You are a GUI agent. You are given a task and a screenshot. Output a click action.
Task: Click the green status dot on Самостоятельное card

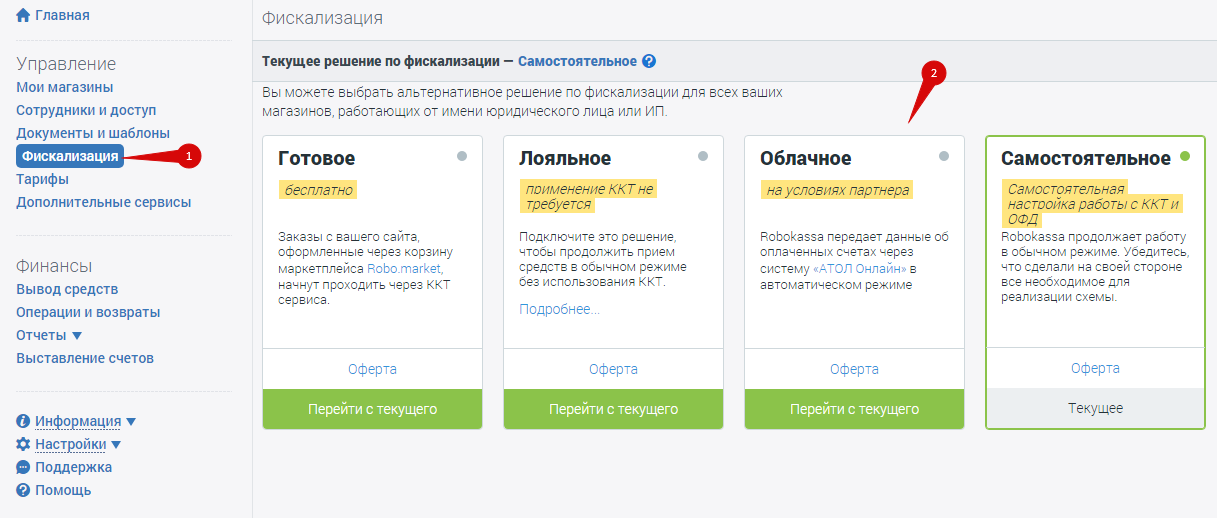pyautogui.click(x=1185, y=156)
